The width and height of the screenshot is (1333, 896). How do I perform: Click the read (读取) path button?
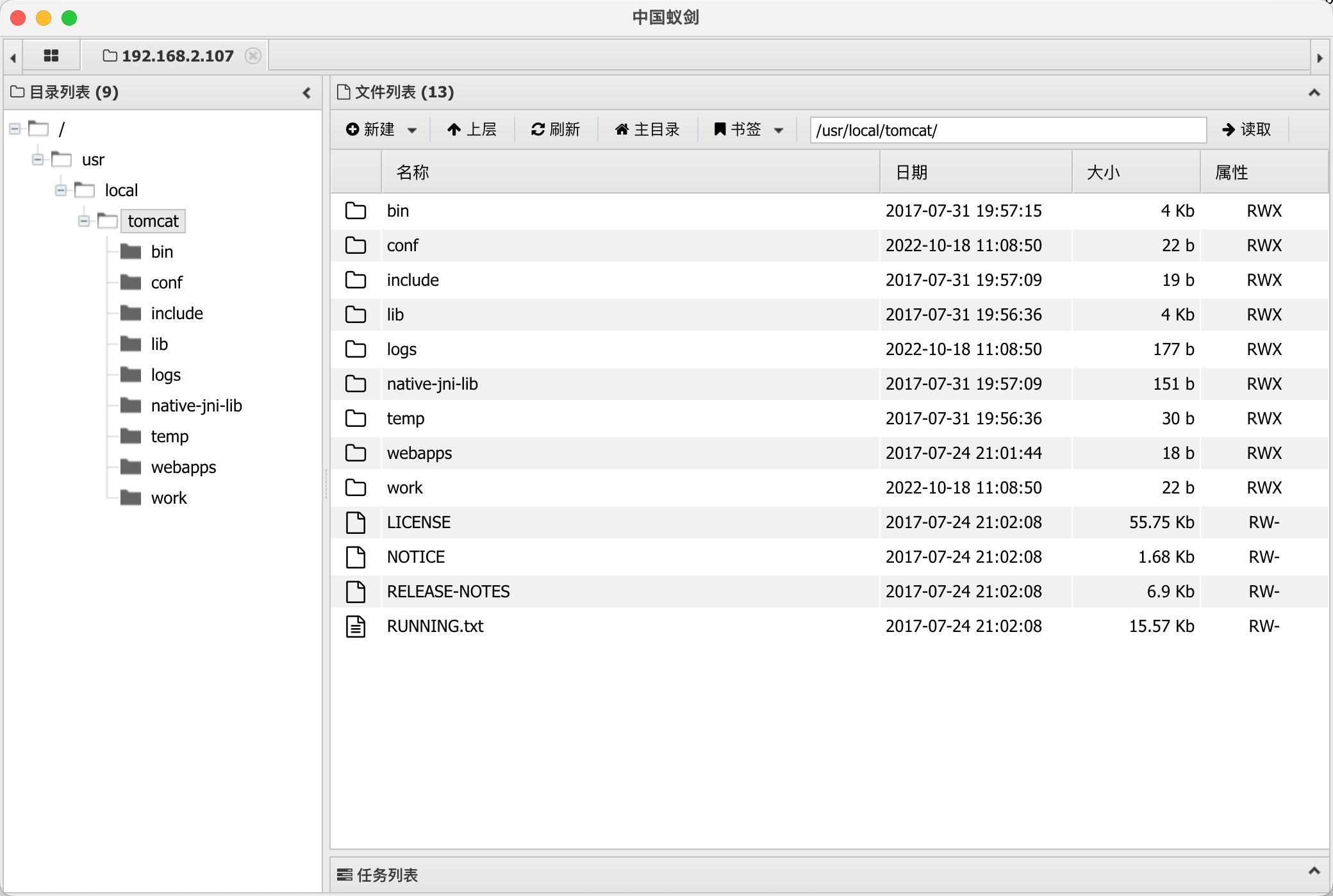pyautogui.click(x=1246, y=129)
